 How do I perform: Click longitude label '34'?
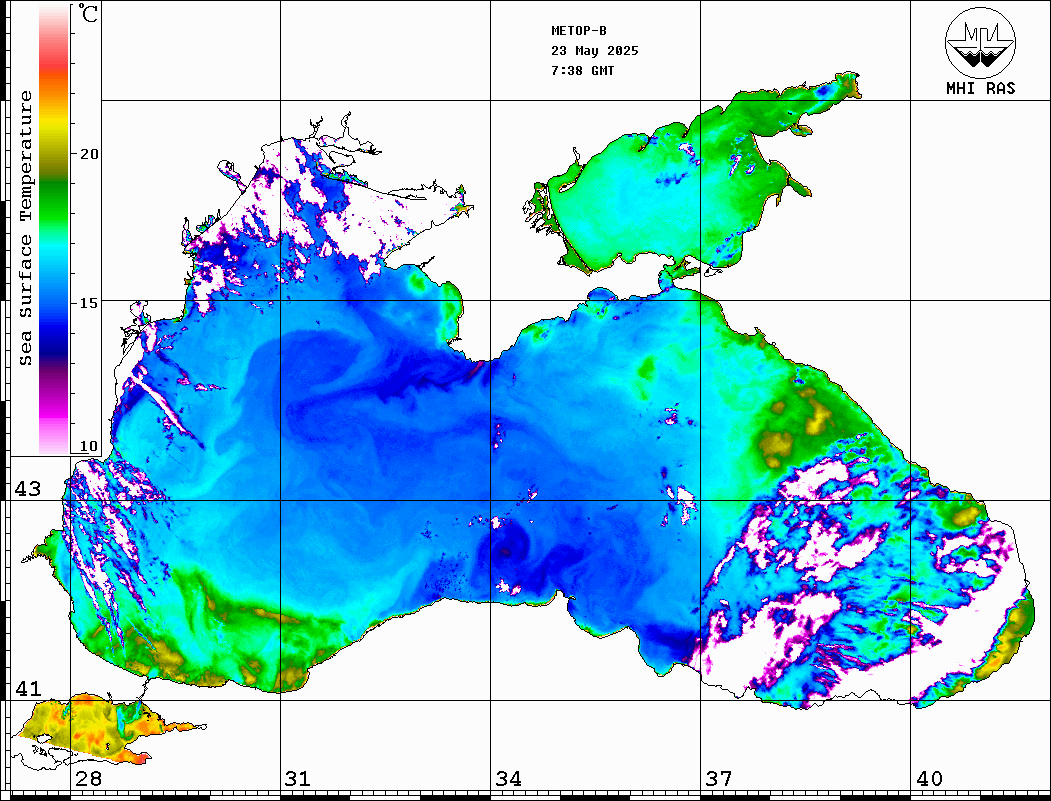(x=509, y=779)
